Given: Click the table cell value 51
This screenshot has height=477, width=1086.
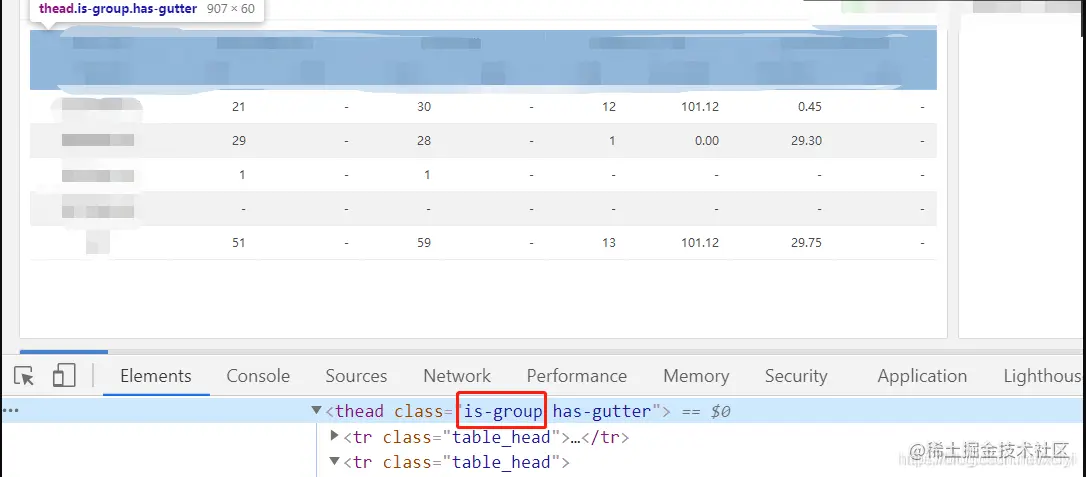Looking at the screenshot, I should 239,243.
